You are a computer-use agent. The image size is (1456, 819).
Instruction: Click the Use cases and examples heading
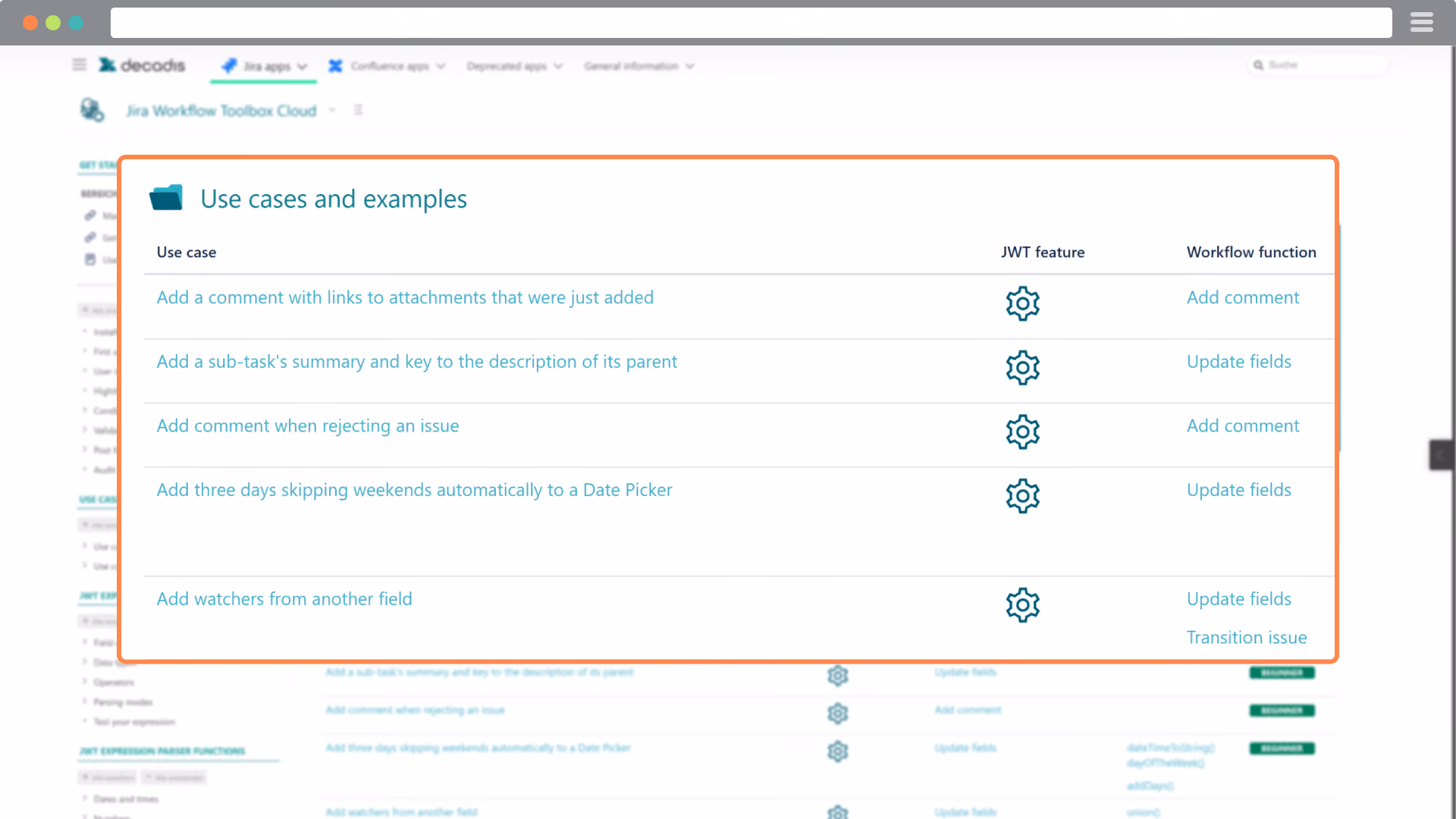[334, 199]
